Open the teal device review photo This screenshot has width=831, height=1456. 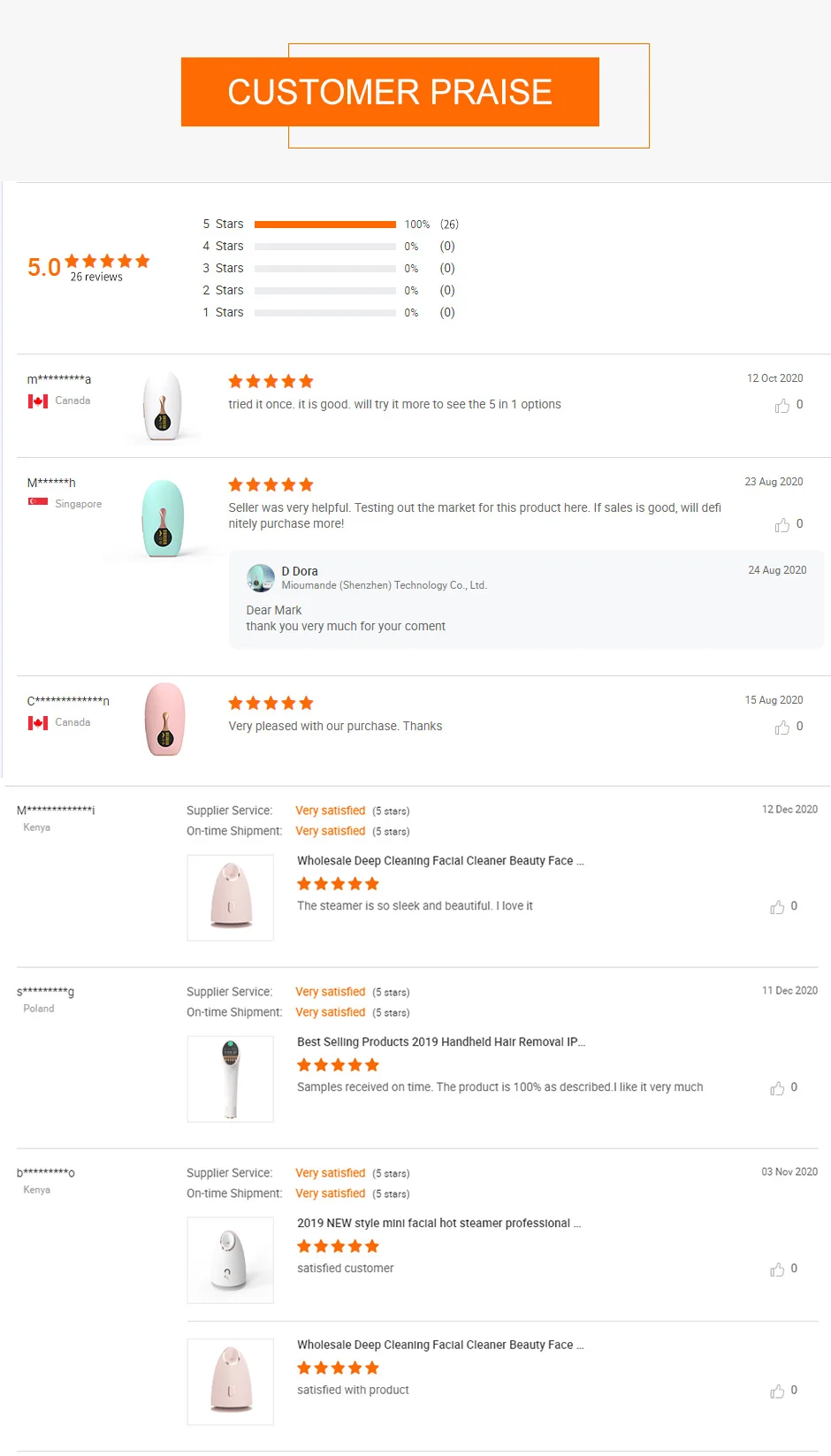(164, 519)
